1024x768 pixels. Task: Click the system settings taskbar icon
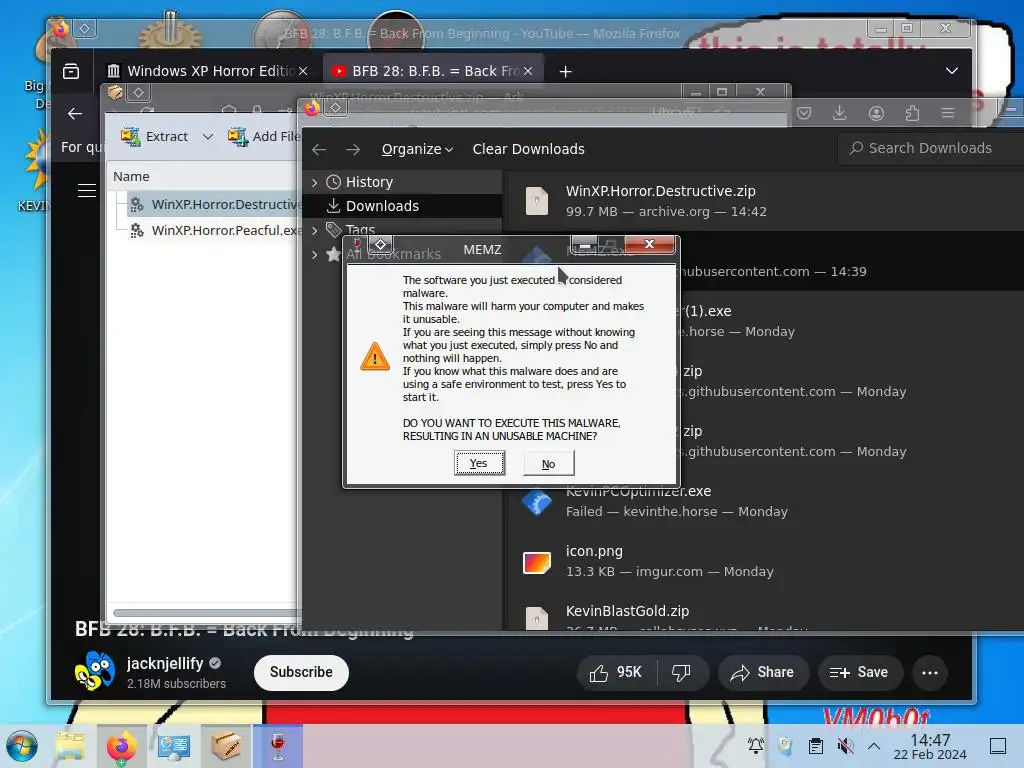[174, 746]
